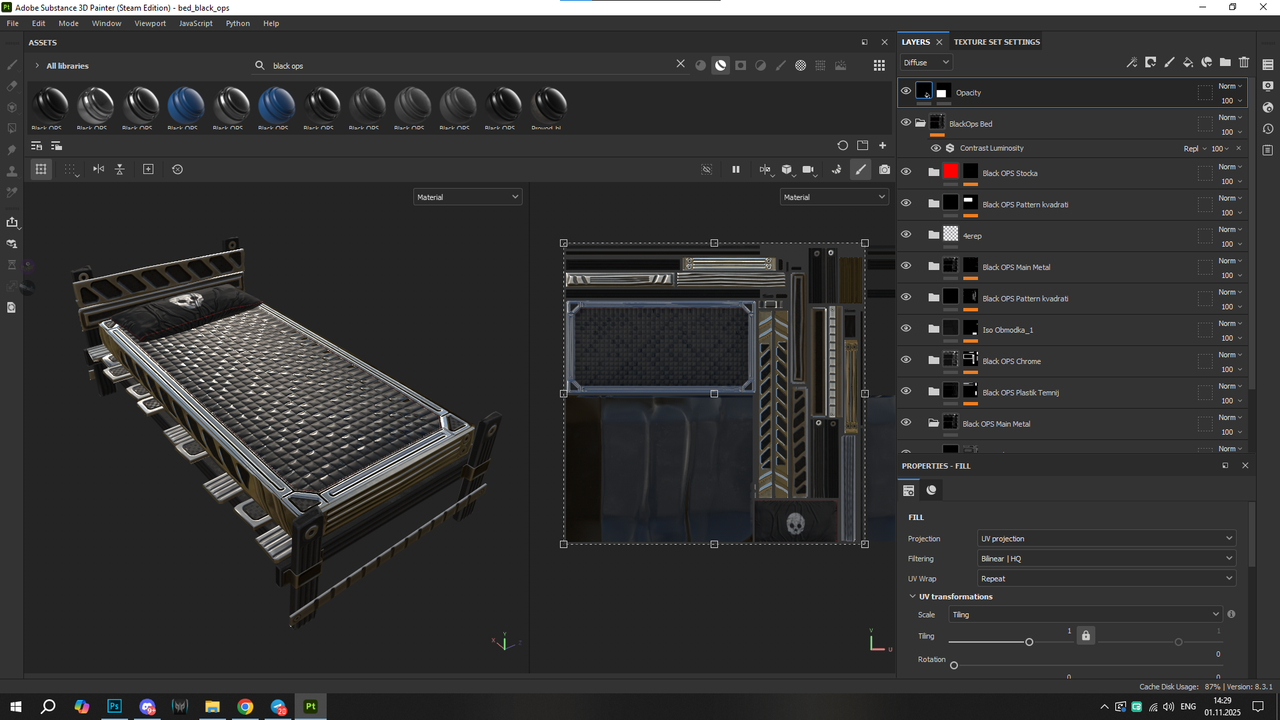Switch to Texture Set Settings tab
This screenshot has height=720, width=1280.
[996, 42]
